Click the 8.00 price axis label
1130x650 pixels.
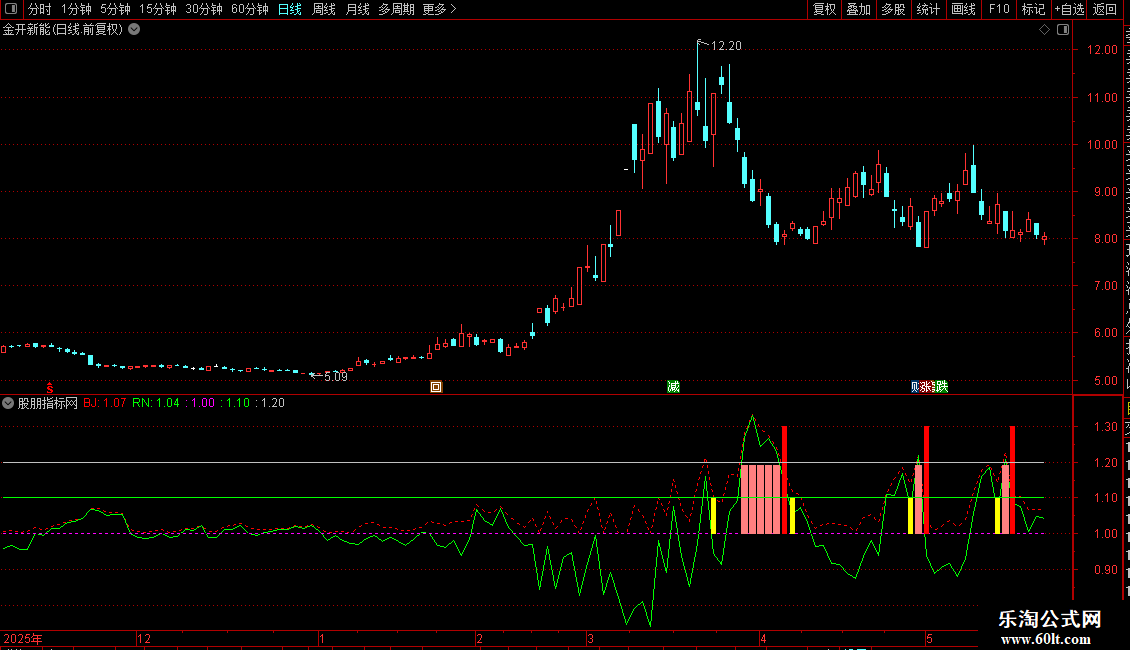coord(1105,239)
